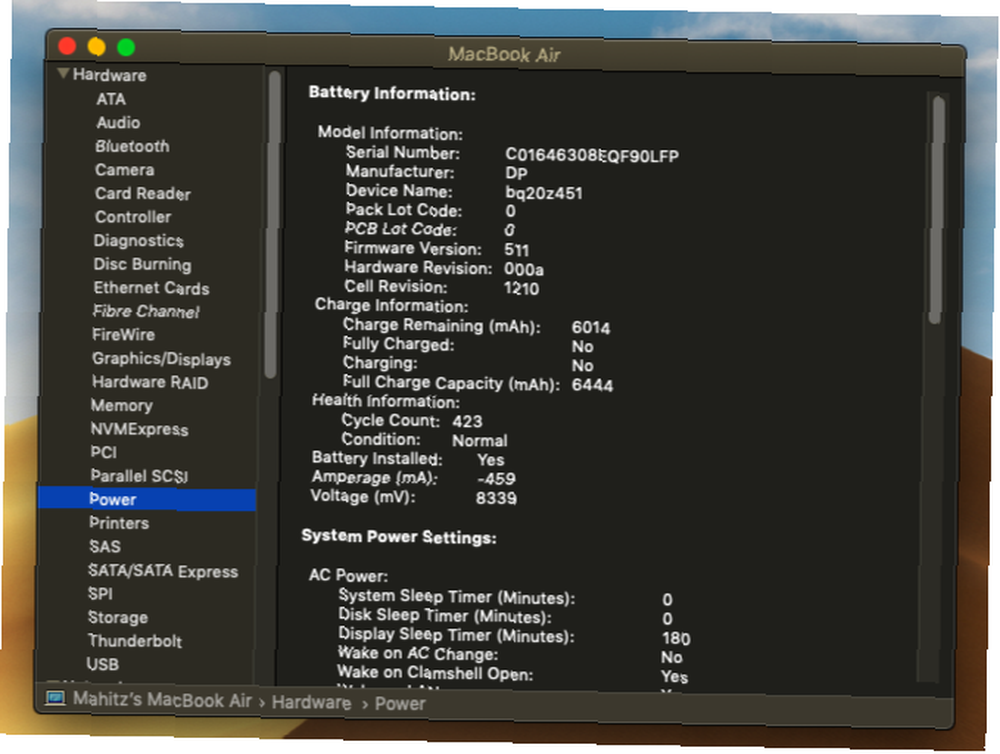Select Hardware RAID entry
Image resolution: width=1000 pixels, height=754 pixels.
[150, 382]
